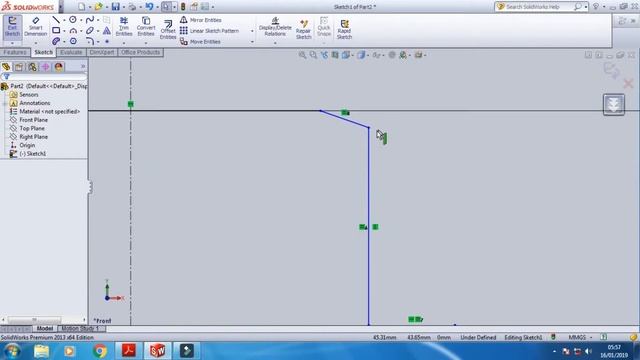Expand Linear Sketch Pattern dropdown arrow
Image resolution: width=640 pixels, height=360 pixels.
point(252,31)
